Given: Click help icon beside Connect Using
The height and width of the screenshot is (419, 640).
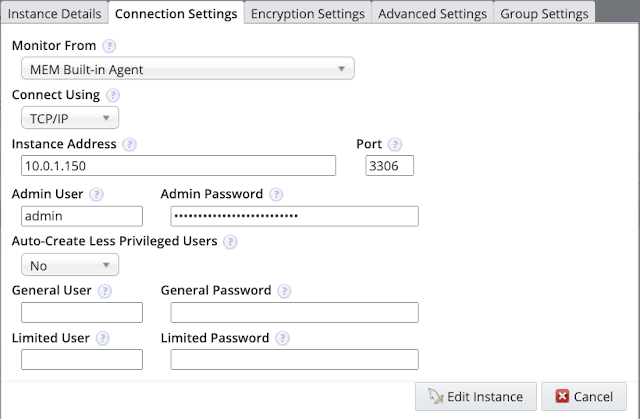Looking at the screenshot, I should tap(113, 96).
